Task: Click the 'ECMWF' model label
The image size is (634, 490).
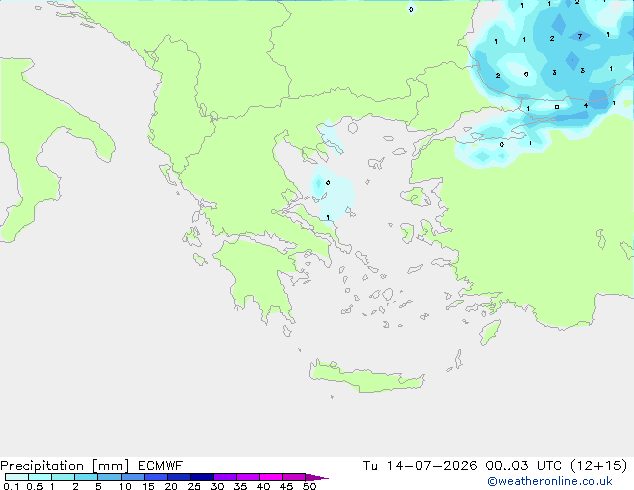Action: tap(161, 466)
